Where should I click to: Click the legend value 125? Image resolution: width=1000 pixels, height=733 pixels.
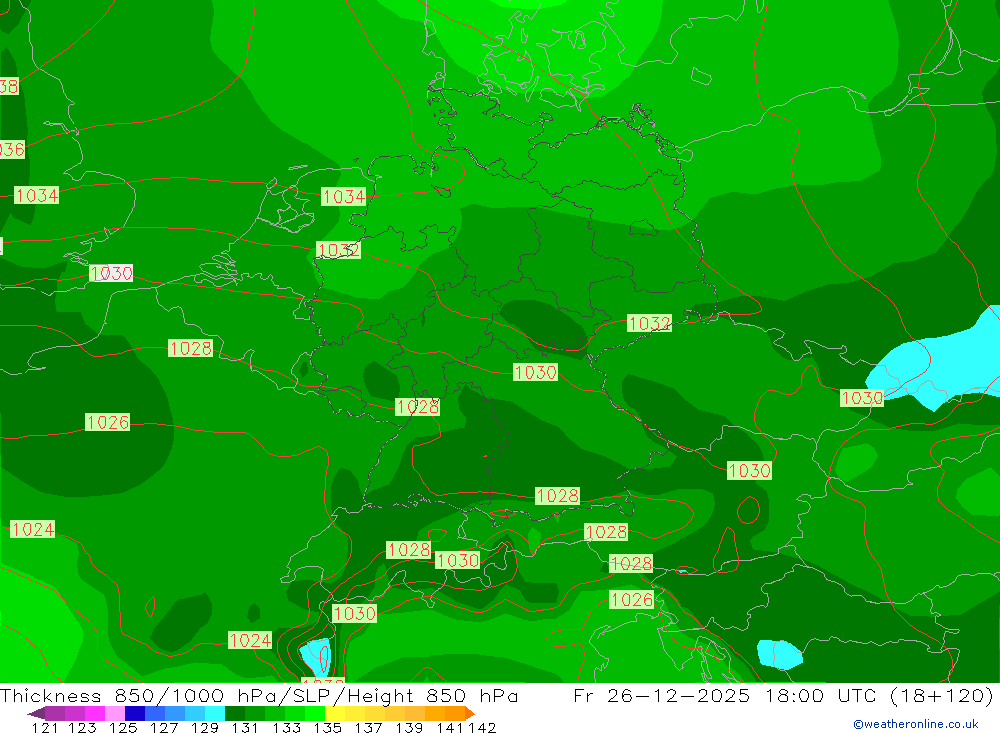pos(123,727)
